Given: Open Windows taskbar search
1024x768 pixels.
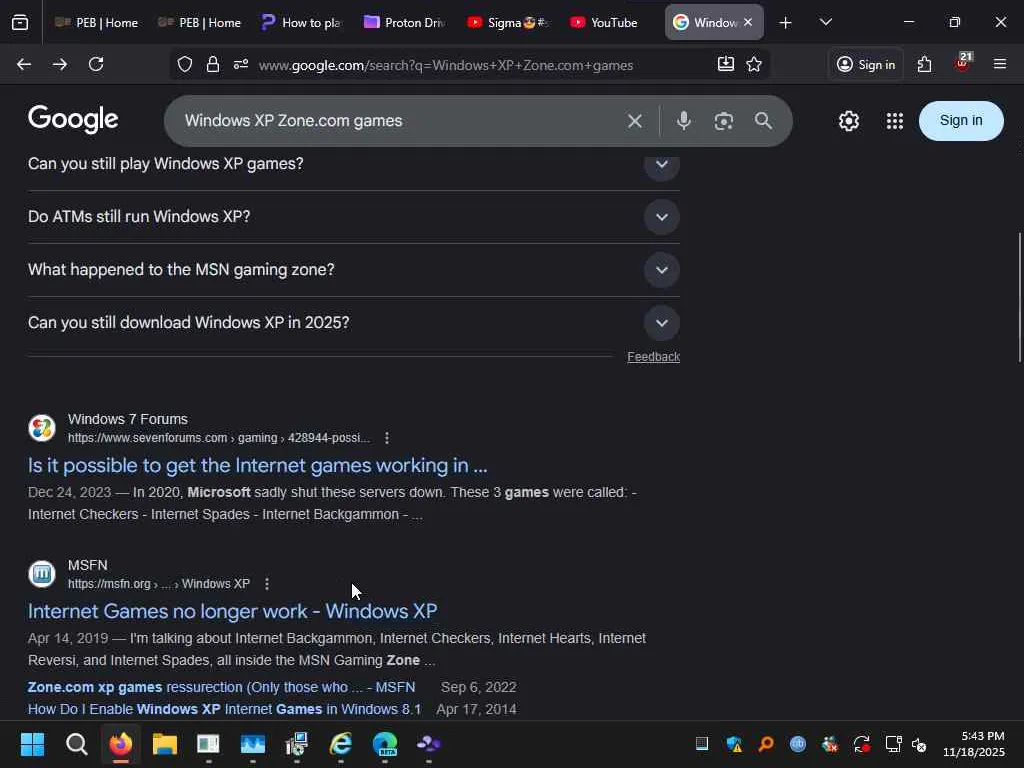Looking at the screenshot, I should [76, 744].
